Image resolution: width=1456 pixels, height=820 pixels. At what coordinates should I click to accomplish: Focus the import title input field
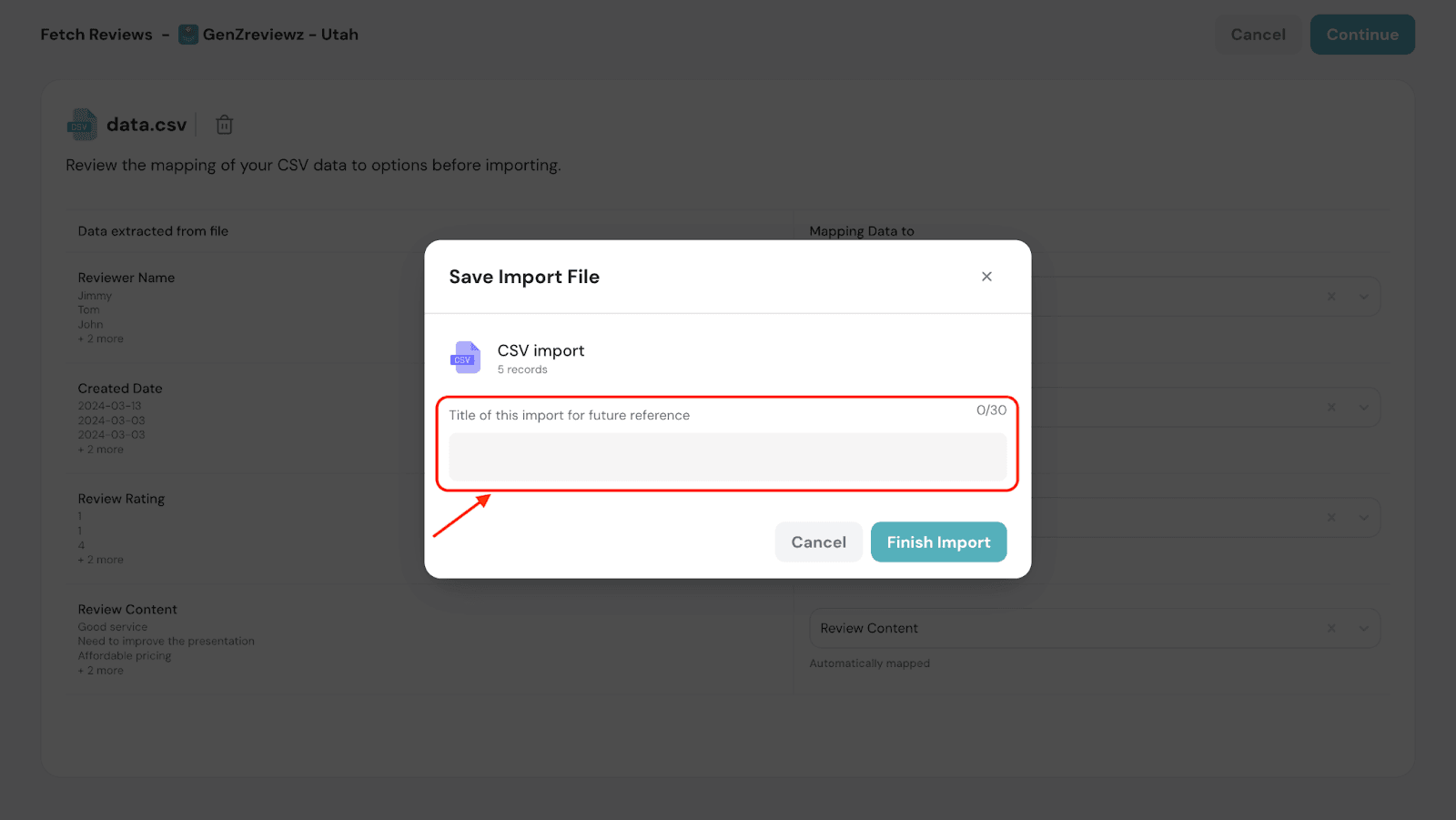[x=727, y=457]
